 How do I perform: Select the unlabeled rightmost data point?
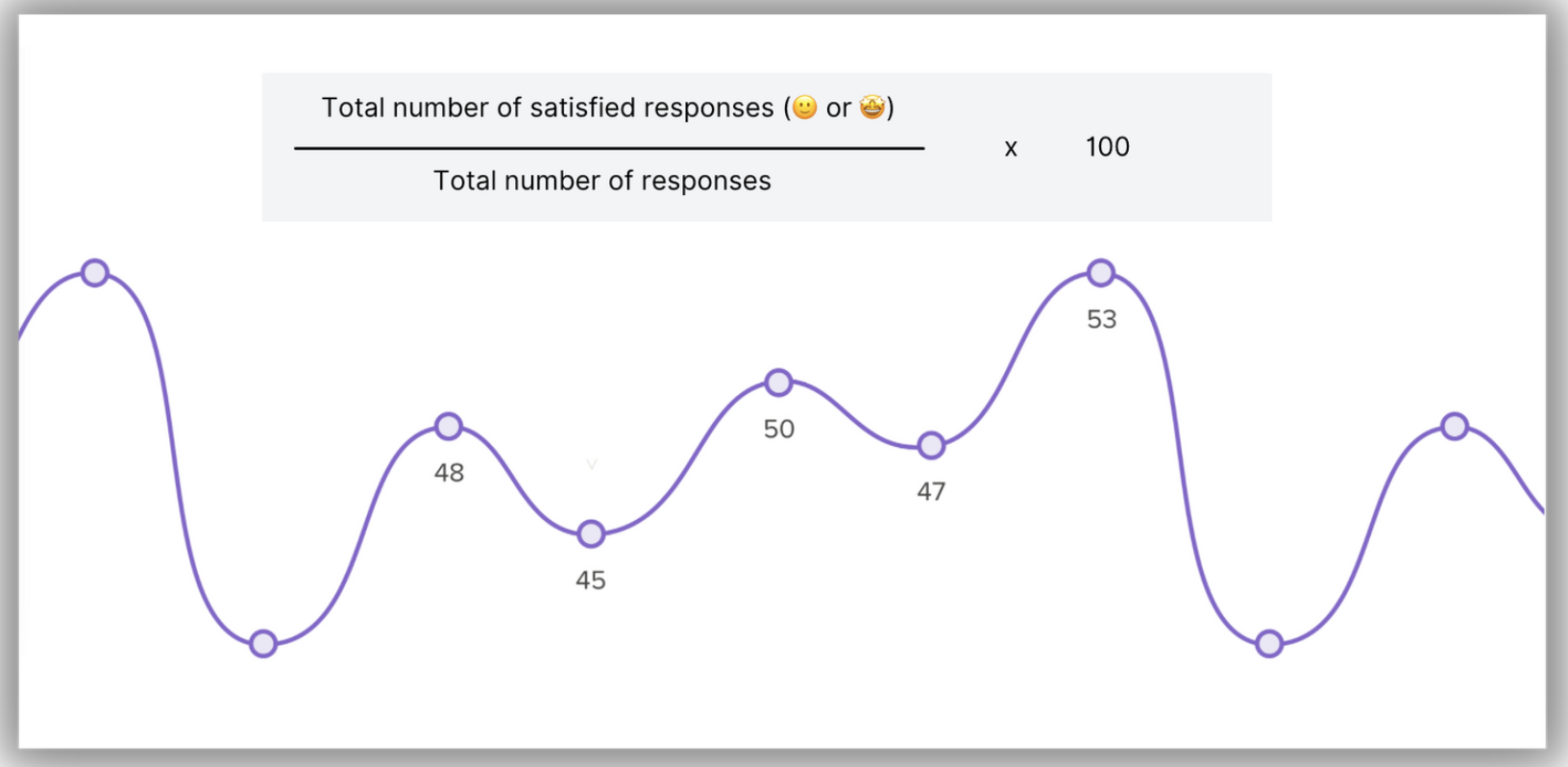coord(1455,426)
